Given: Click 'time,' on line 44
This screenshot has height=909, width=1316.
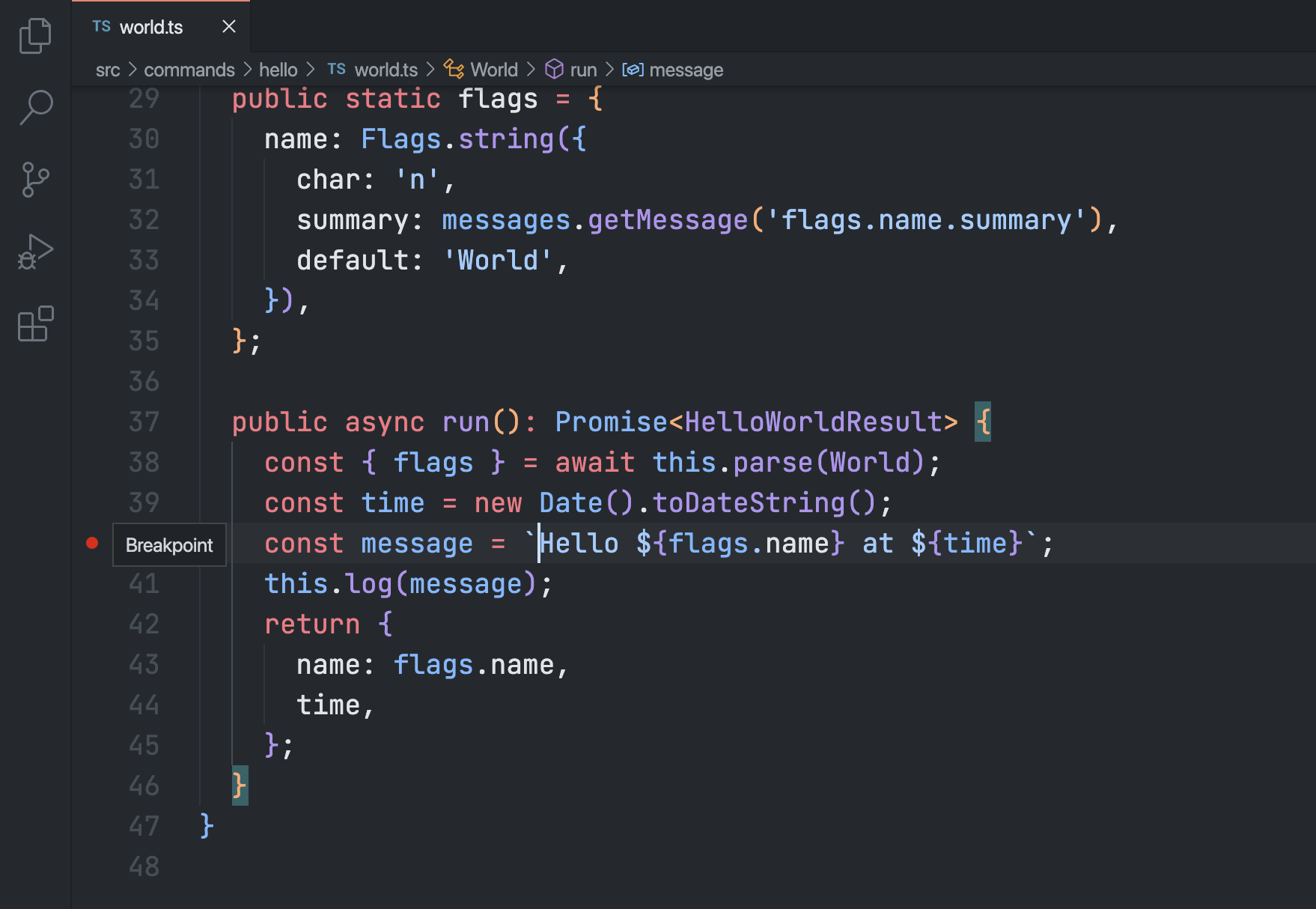Looking at the screenshot, I should (336, 705).
